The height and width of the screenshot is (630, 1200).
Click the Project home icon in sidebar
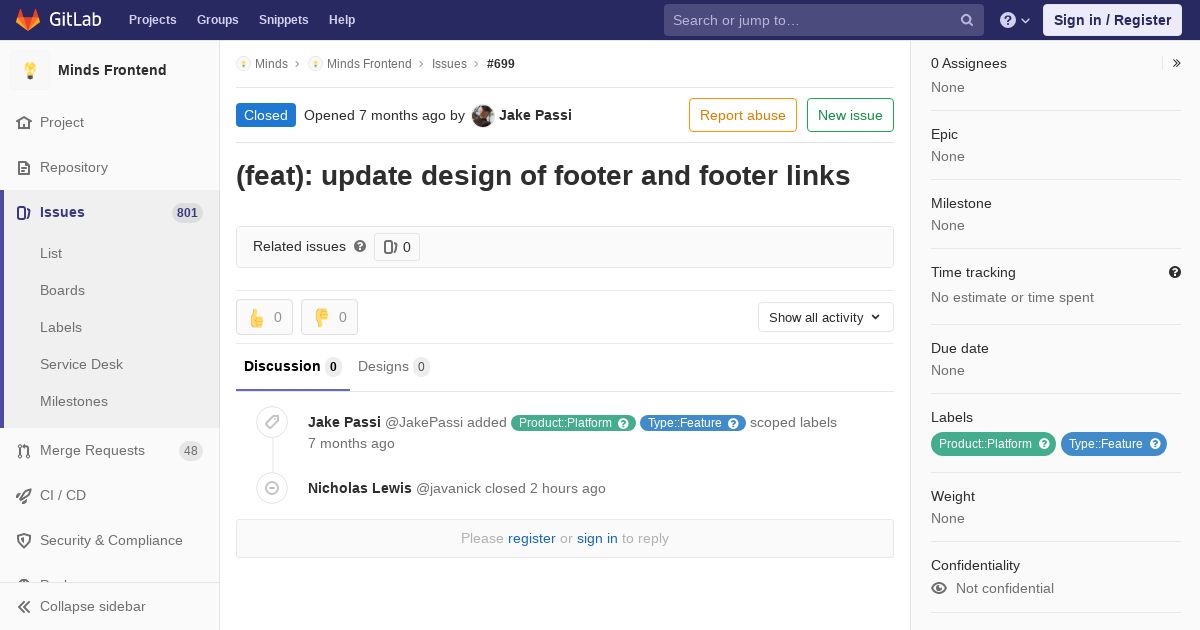tap(24, 123)
